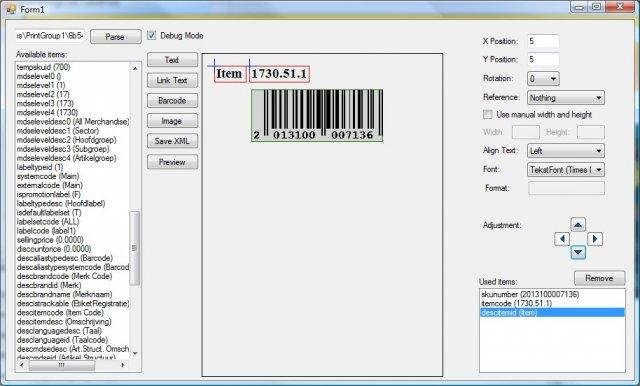The width and height of the screenshot is (640, 386).
Task: Select descitemid (Item) in Used items
Action: 552,313
